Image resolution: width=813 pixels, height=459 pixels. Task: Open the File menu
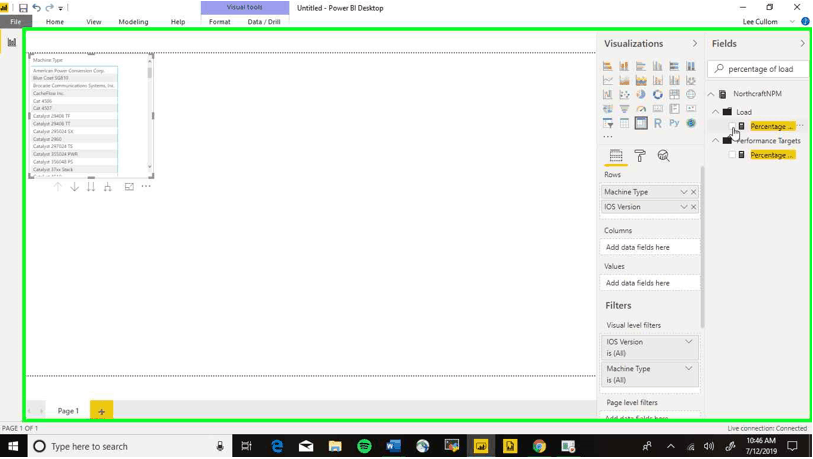click(16, 22)
